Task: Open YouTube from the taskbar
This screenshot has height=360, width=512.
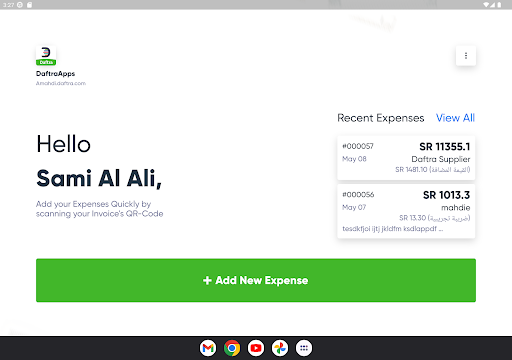Action: [x=256, y=348]
